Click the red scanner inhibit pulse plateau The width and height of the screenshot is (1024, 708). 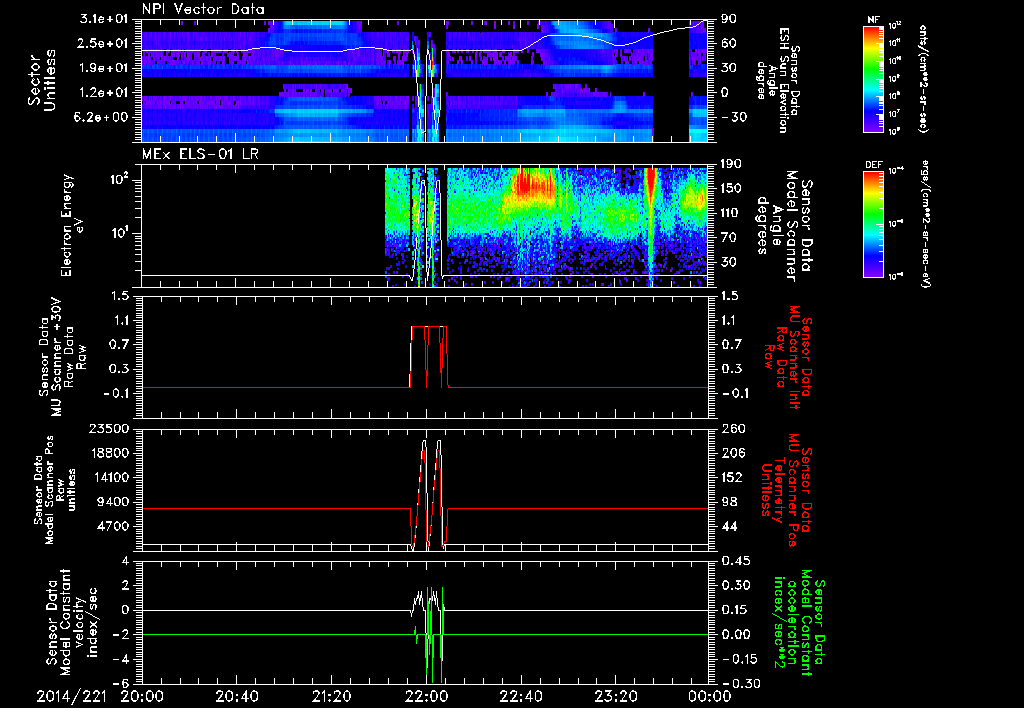(x=428, y=326)
